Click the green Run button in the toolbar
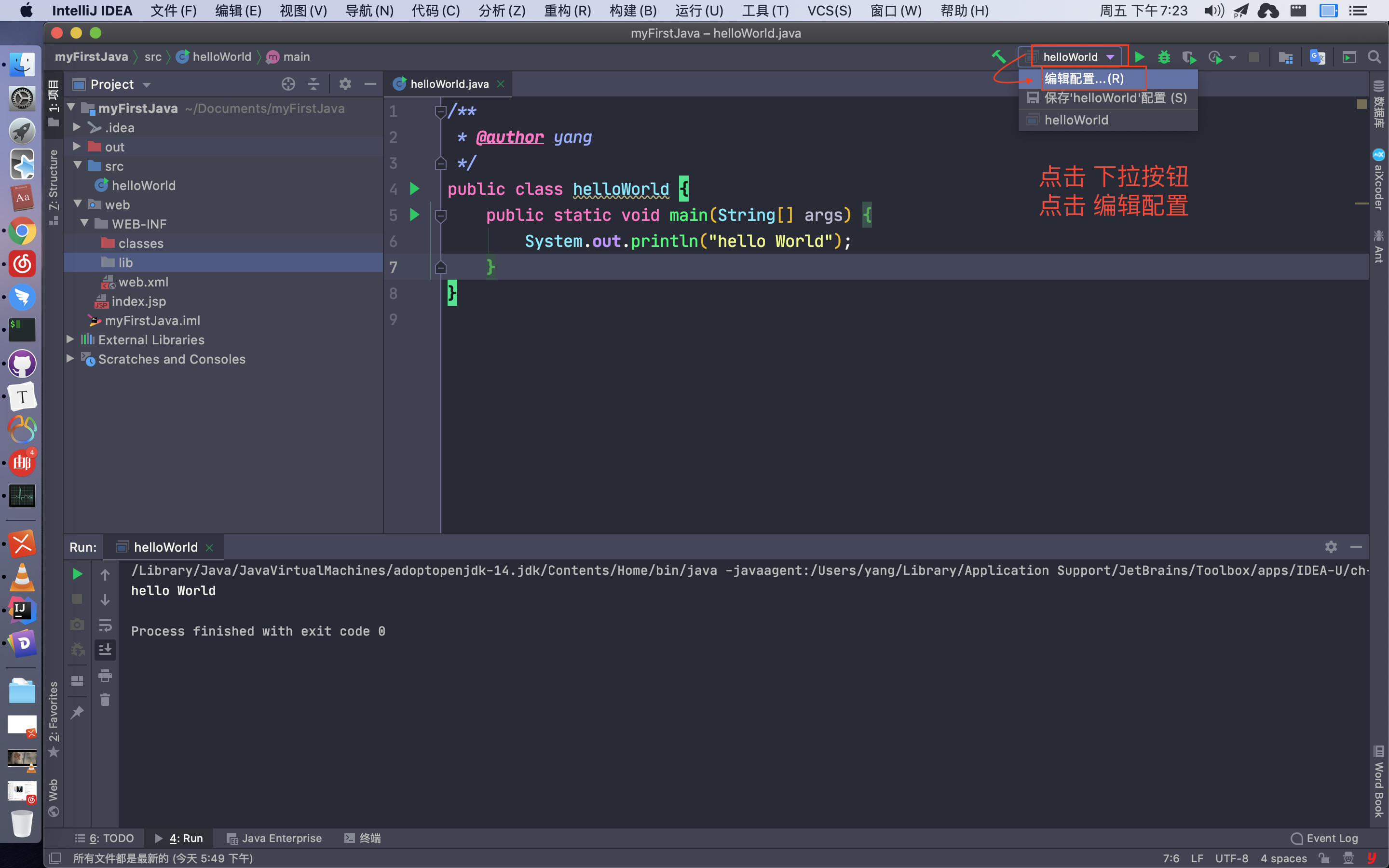 [1139, 57]
